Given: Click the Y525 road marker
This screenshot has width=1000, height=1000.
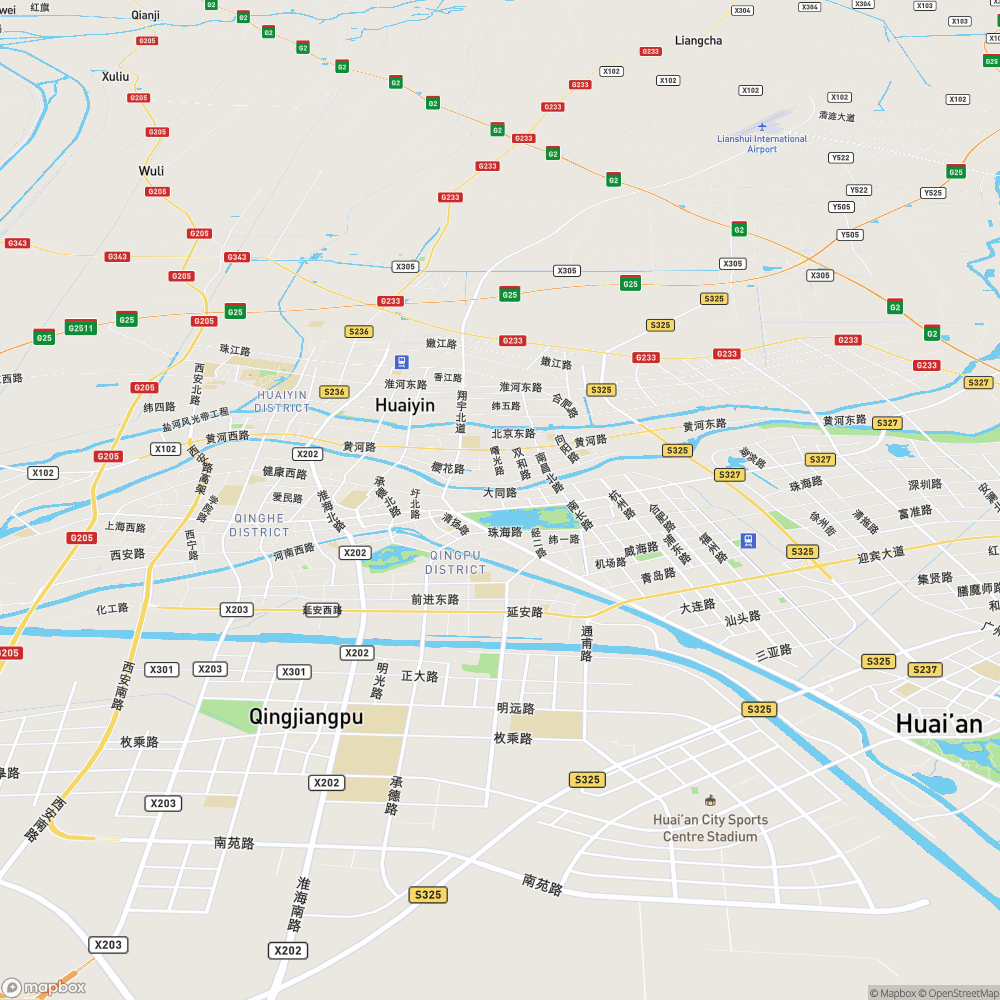Looking at the screenshot, I should 932,193.
